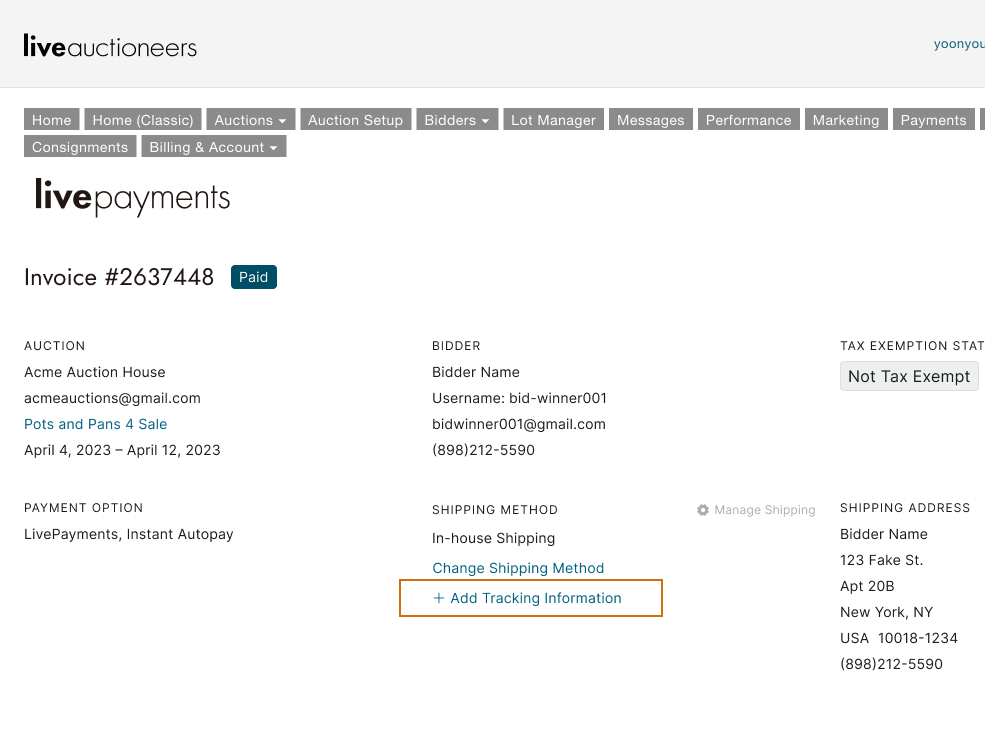Screen dimensions: 985x731
Task: Open the Consignments menu item
Action: coord(80,146)
